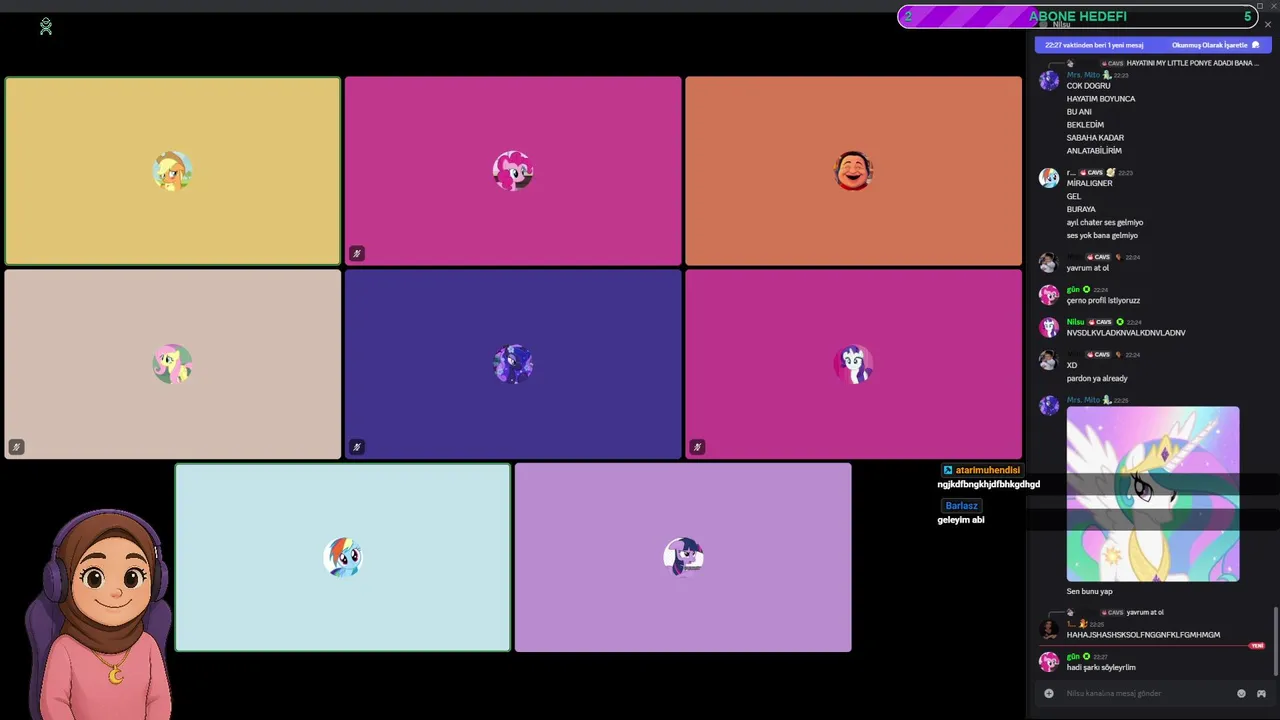Click the ABONE HEDEFI progress bar
The width and height of the screenshot is (1280, 720).
pyautogui.click(x=1077, y=16)
